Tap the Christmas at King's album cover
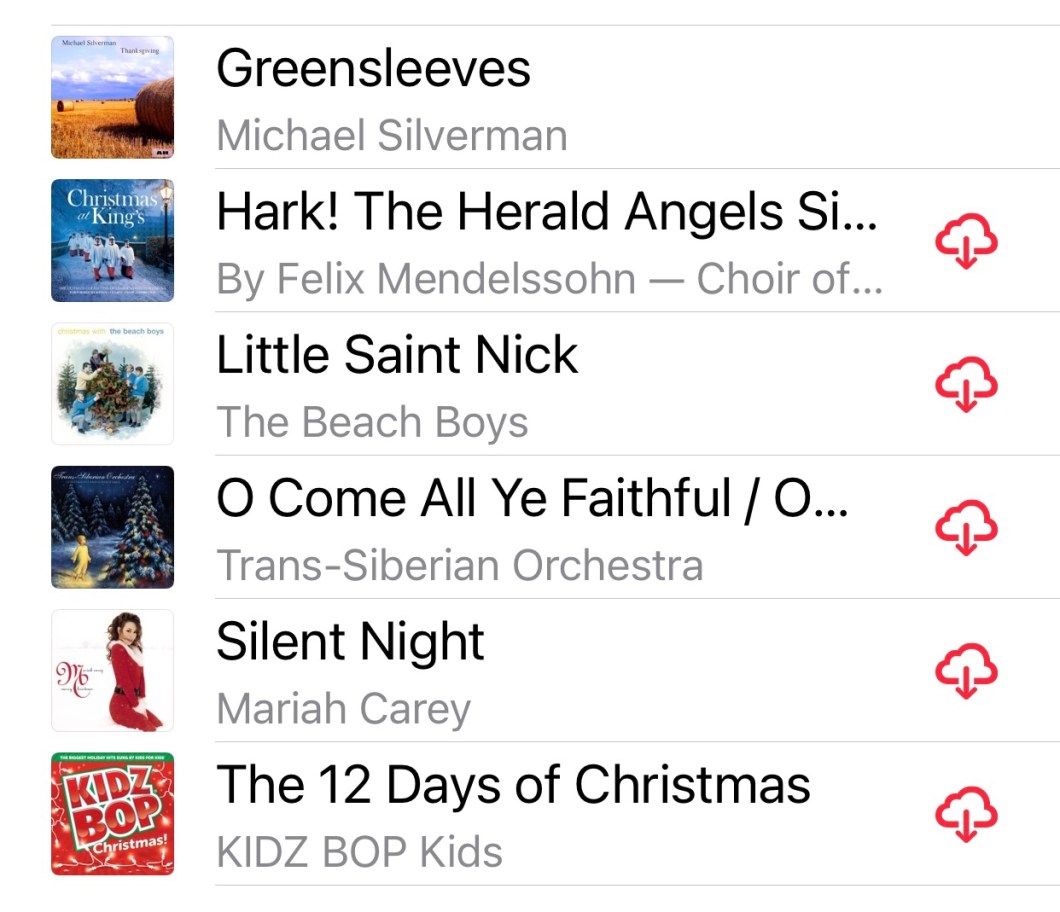 pyautogui.click(x=112, y=240)
